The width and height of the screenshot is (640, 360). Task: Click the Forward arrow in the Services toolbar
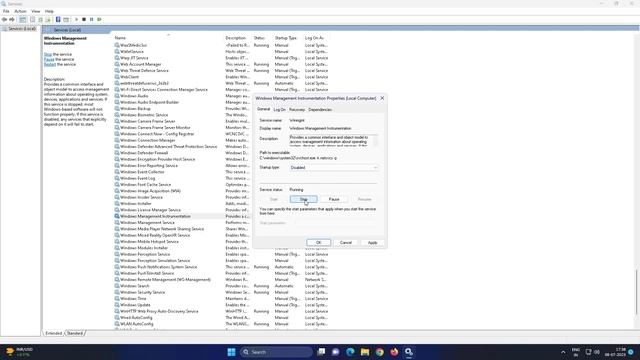coord(12,20)
